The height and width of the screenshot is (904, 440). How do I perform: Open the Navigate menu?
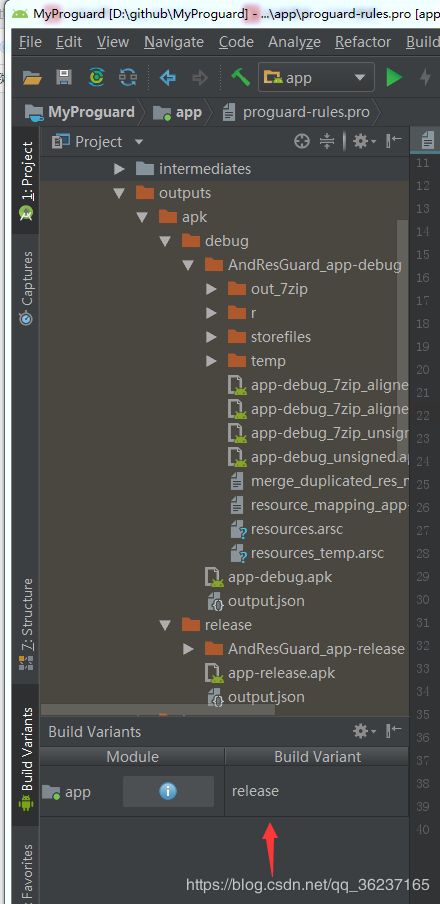click(174, 42)
